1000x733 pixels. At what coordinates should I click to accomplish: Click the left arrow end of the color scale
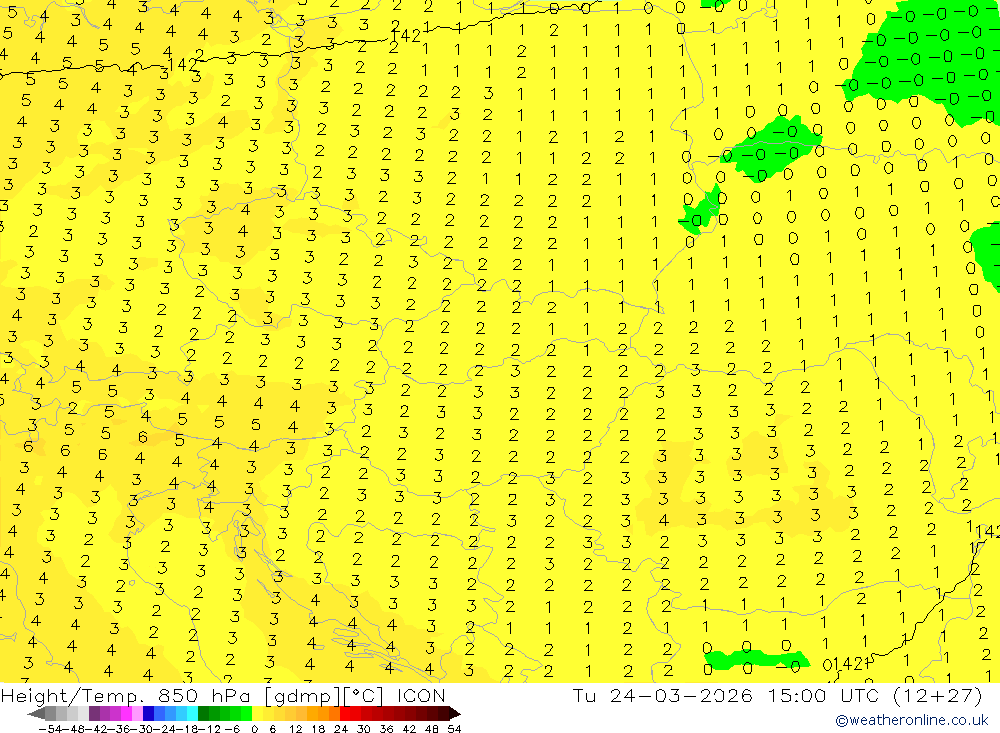36,713
